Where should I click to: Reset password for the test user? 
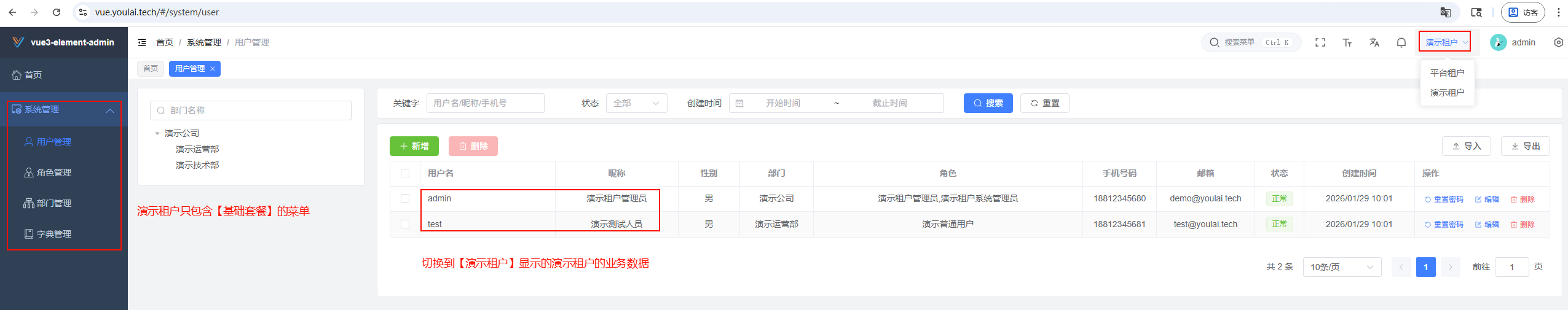[x=1444, y=225]
